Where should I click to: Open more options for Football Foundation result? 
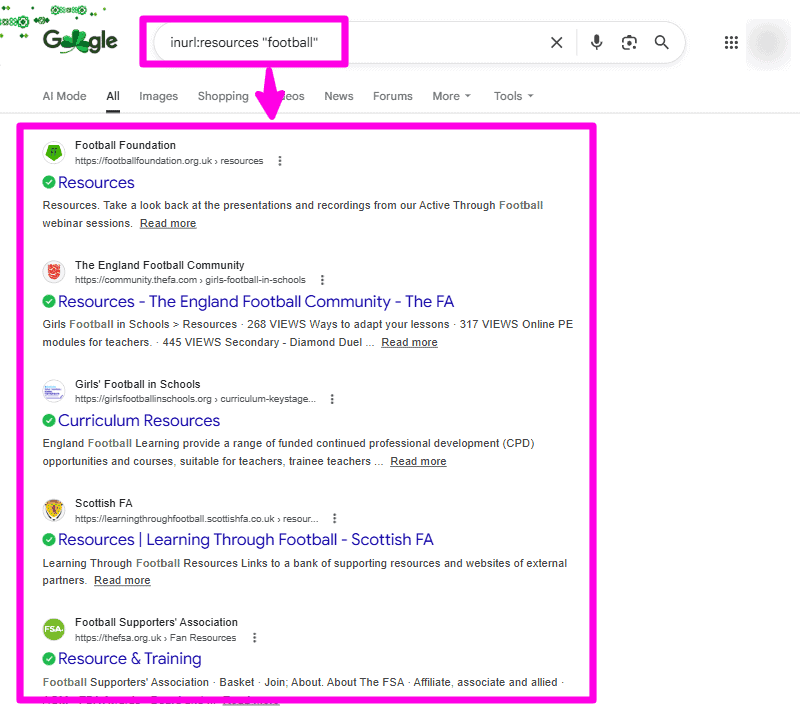point(280,161)
